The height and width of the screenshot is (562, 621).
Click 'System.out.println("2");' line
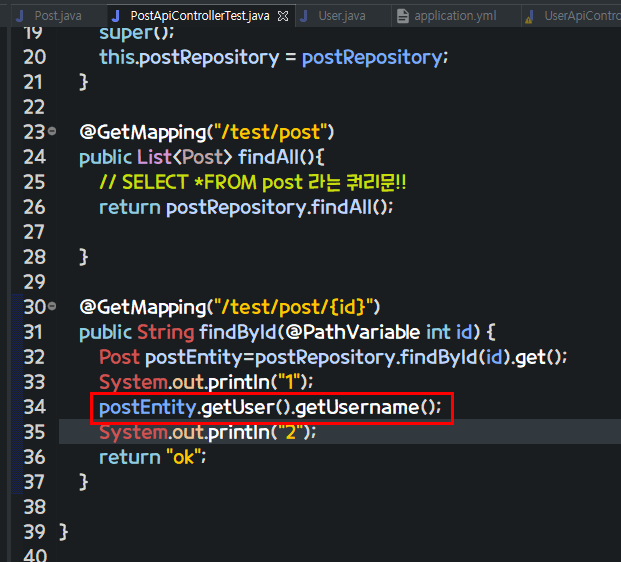click(x=208, y=432)
